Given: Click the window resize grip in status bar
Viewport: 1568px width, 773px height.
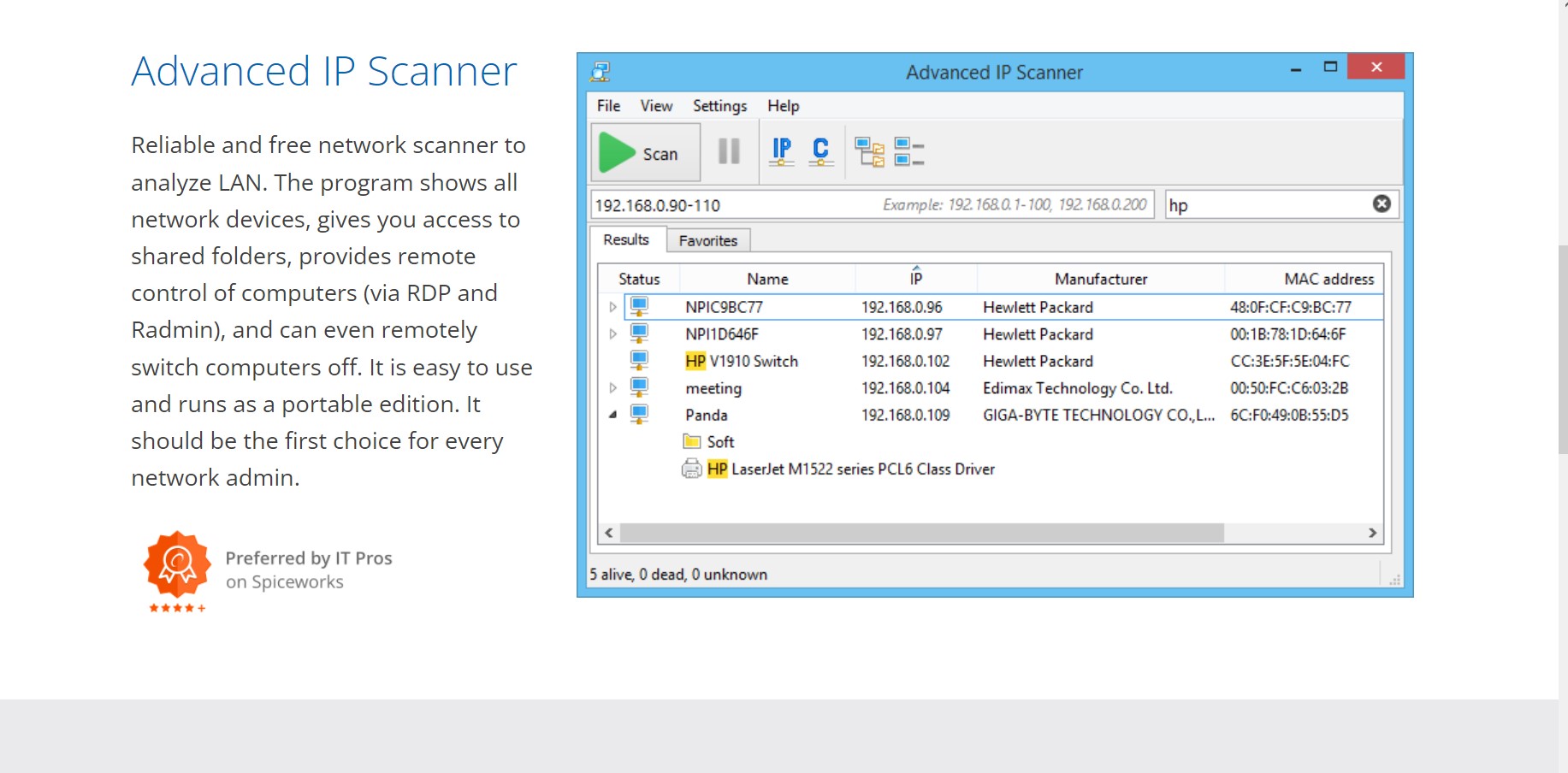Looking at the screenshot, I should pos(1394,580).
